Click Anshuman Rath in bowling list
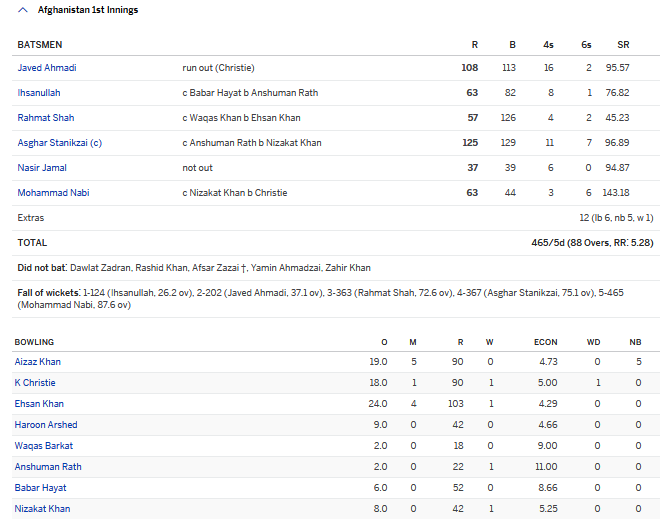Image resolution: width=665 pixels, height=528 pixels. pyautogui.click(x=48, y=467)
